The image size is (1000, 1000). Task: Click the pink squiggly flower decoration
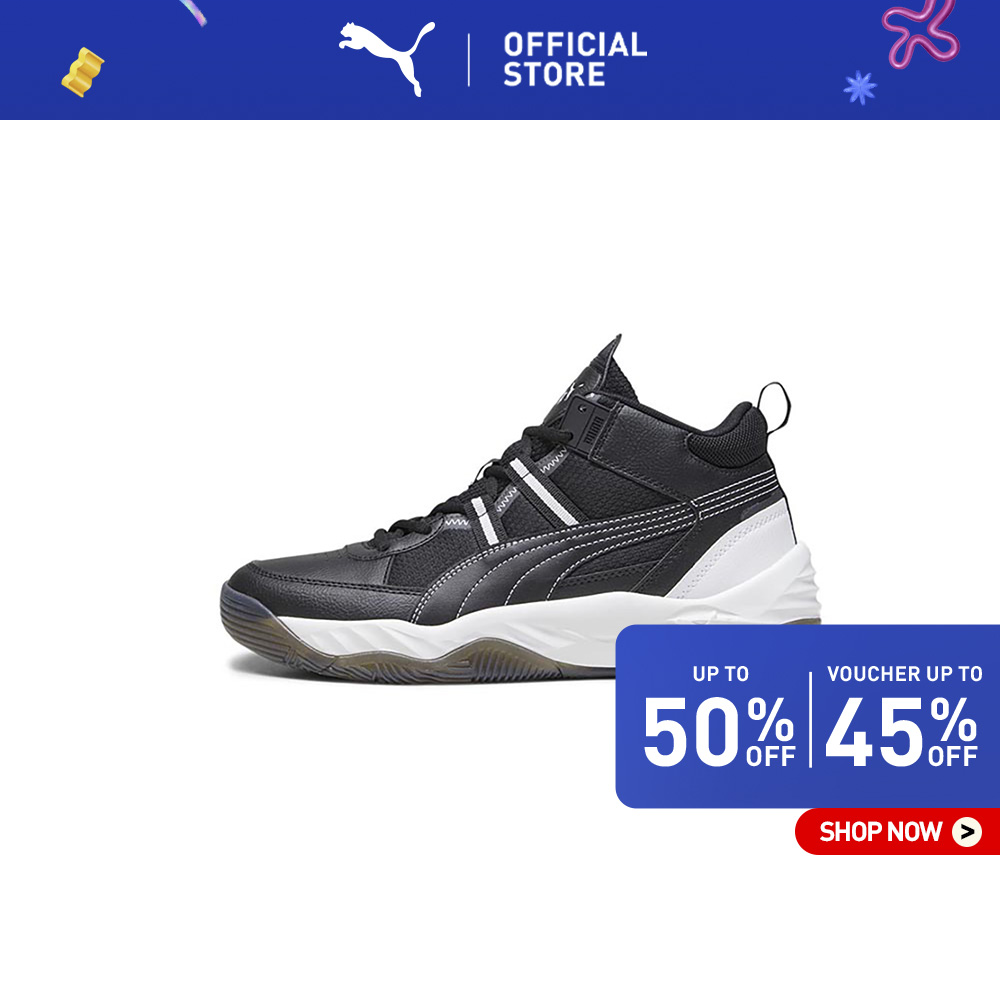[920, 31]
